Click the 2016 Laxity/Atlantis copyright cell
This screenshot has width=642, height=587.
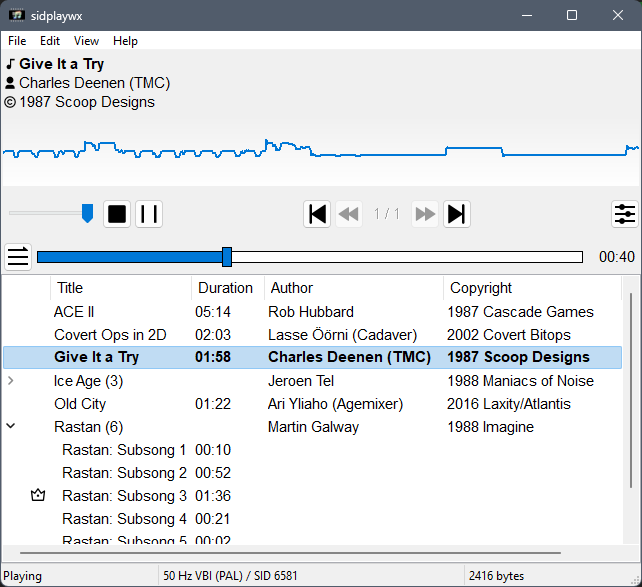coord(509,404)
